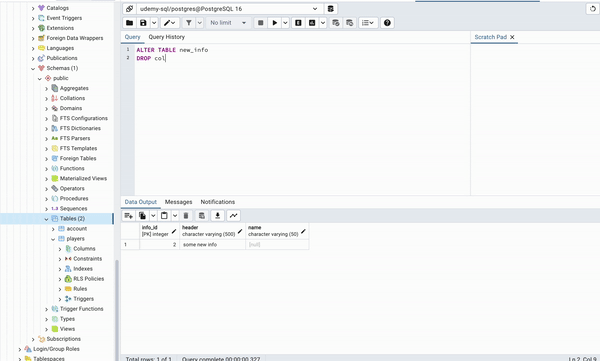Image resolution: width=600 pixels, height=361 pixels.
Task: Click the Delete row trash icon
Action: pyautogui.click(x=186, y=216)
